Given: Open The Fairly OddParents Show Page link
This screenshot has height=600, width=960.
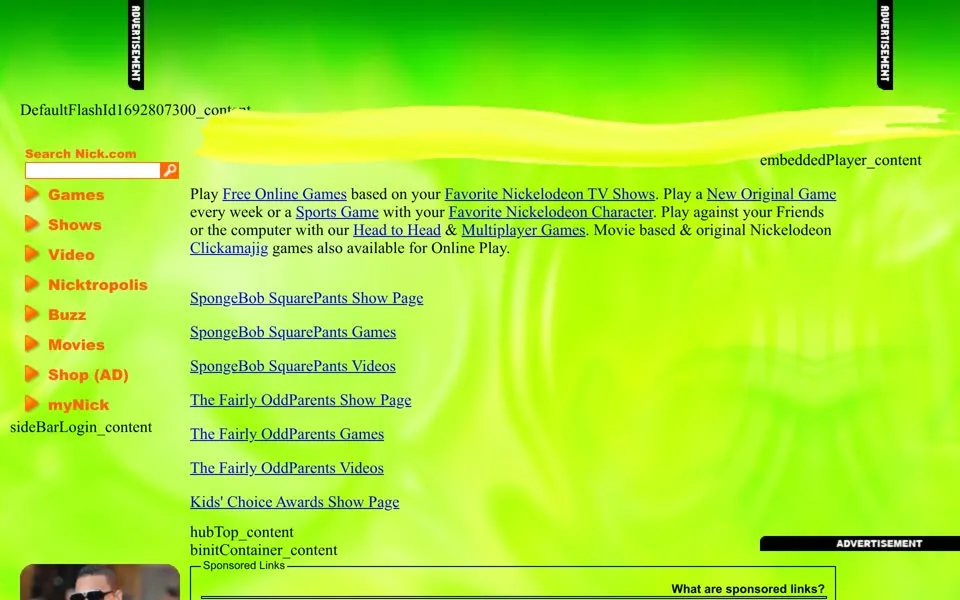Looking at the screenshot, I should pos(301,400).
